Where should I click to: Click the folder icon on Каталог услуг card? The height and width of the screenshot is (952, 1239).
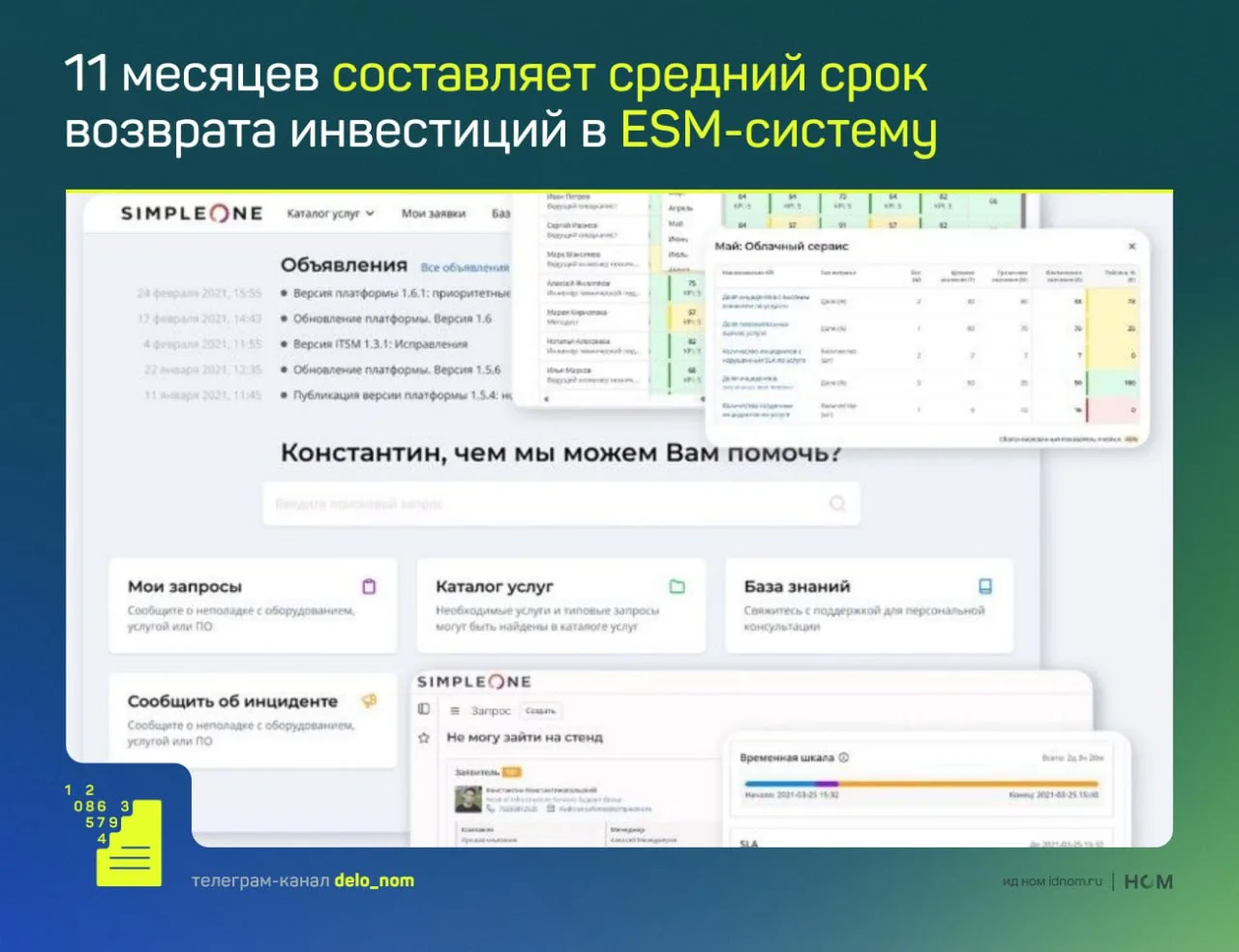tap(677, 586)
